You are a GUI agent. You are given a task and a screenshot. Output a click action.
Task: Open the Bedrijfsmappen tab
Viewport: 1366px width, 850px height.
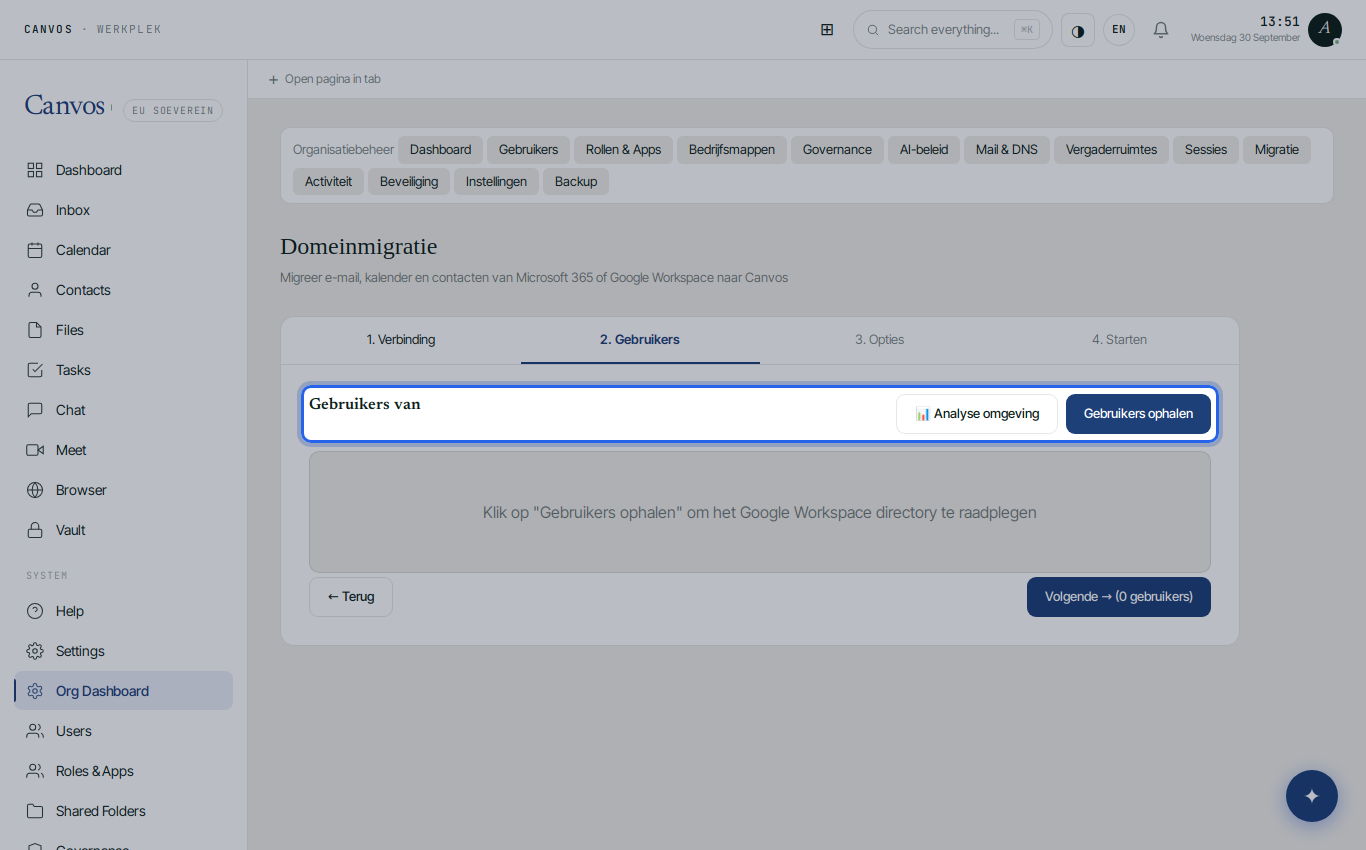(x=732, y=150)
